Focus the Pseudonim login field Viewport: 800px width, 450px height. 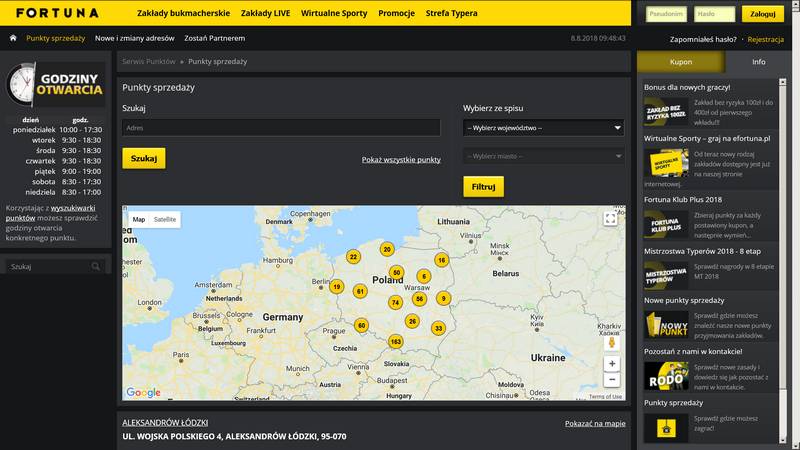point(666,14)
